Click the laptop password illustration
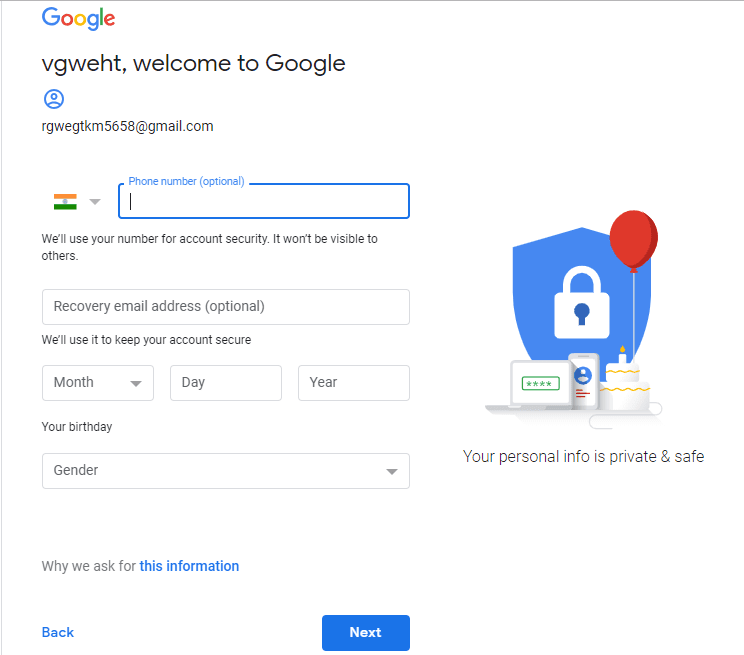The image size is (744, 655). tap(539, 385)
